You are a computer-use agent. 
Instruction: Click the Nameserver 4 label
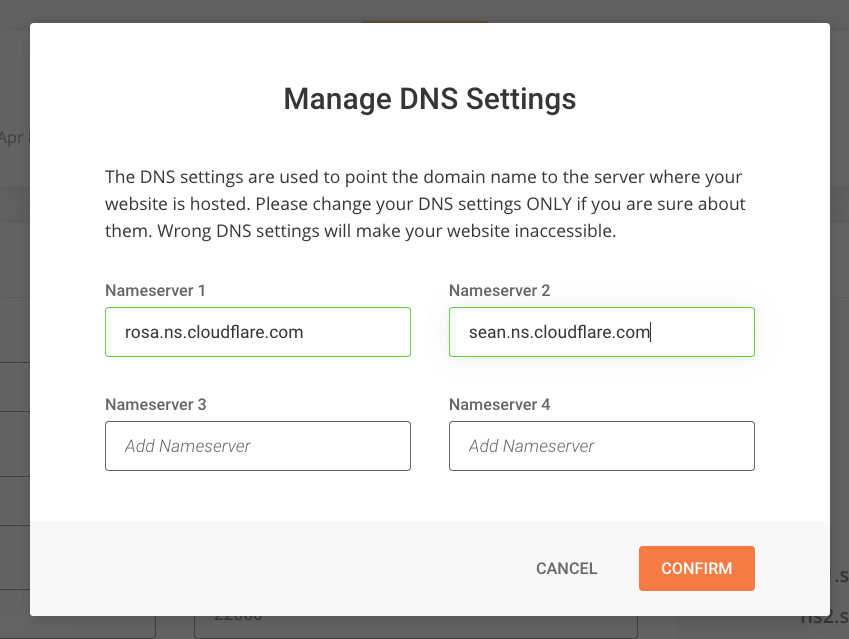(x=499, y=405)
